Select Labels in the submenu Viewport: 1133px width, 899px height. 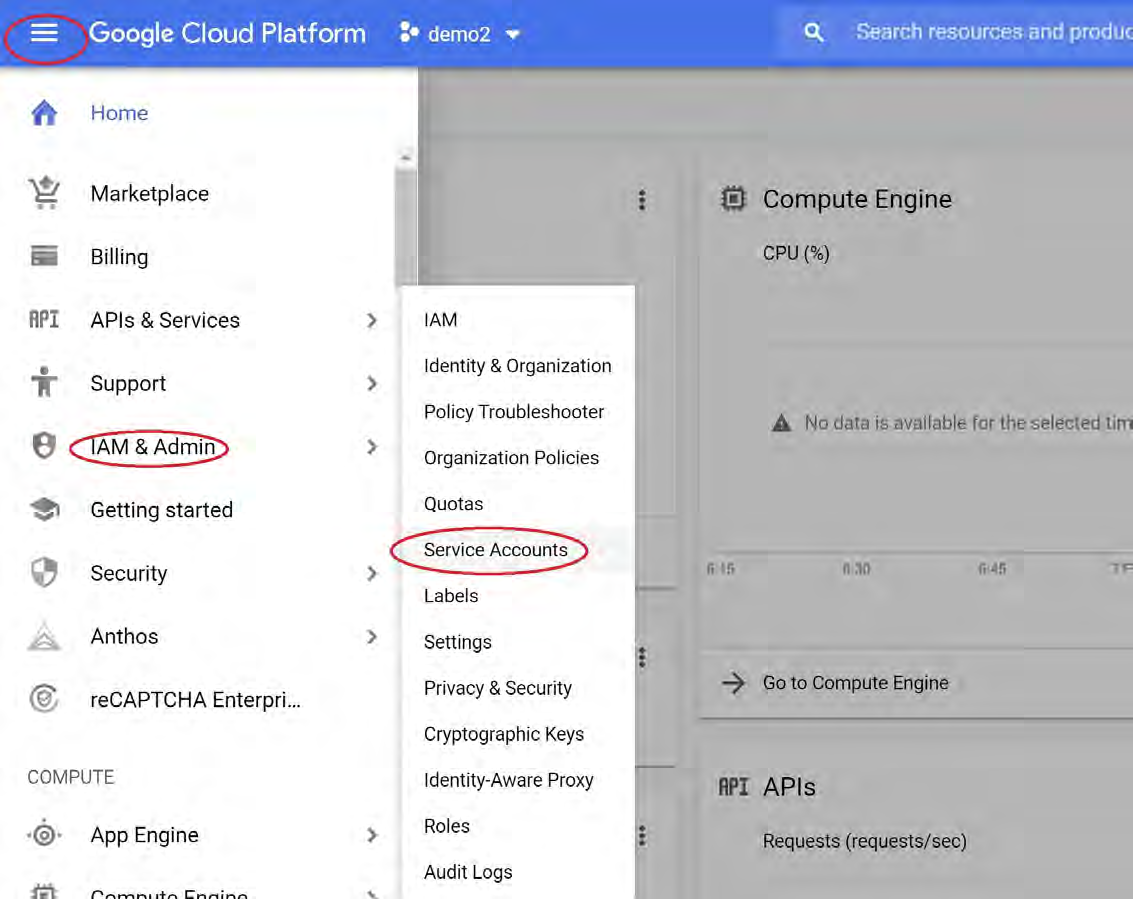[451, 596]
